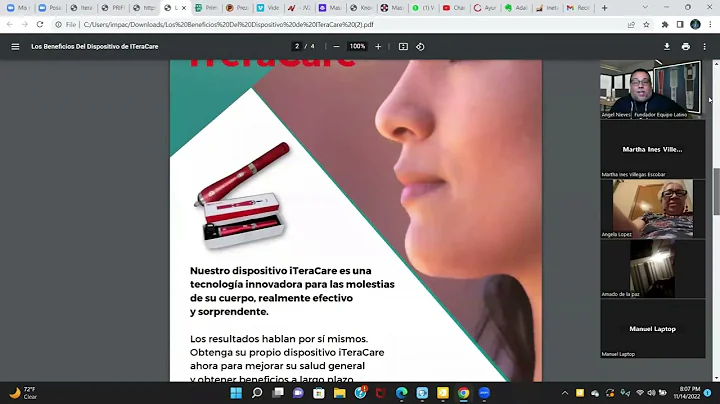Zoom in using the plus button
This screenshot has height=404, width=720.
coord(378,46)
